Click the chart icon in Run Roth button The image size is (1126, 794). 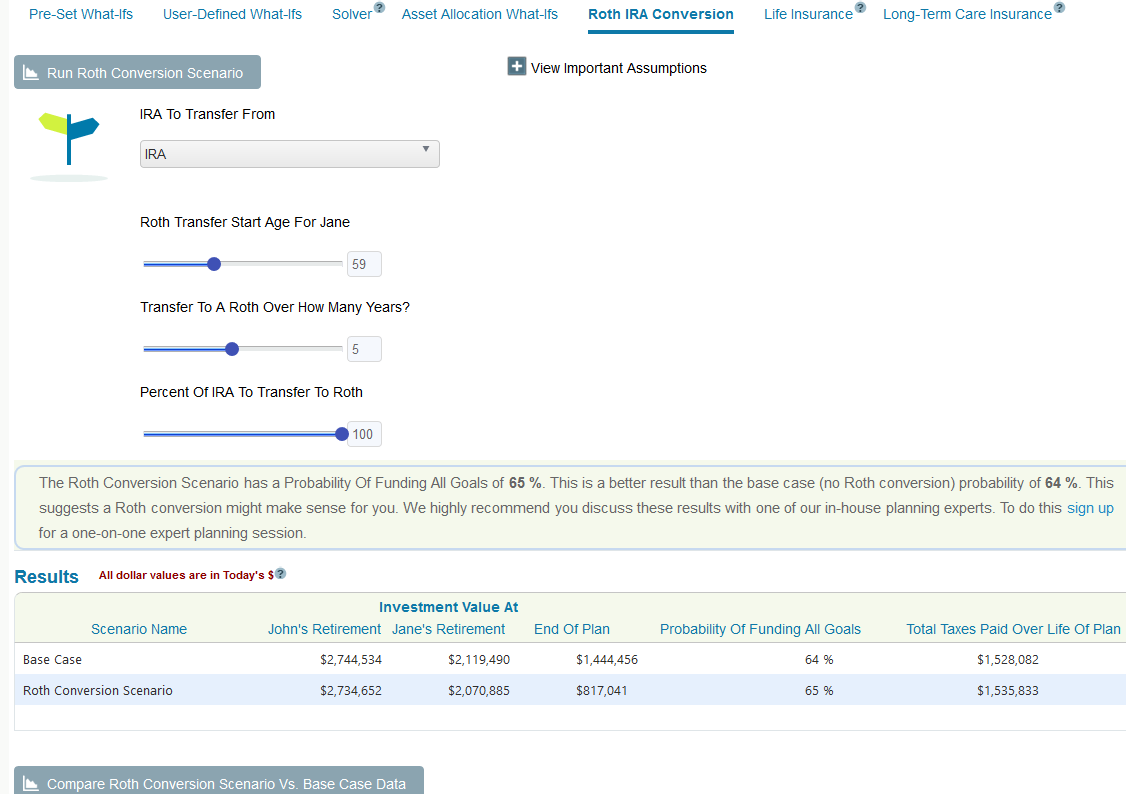point(30,71)
